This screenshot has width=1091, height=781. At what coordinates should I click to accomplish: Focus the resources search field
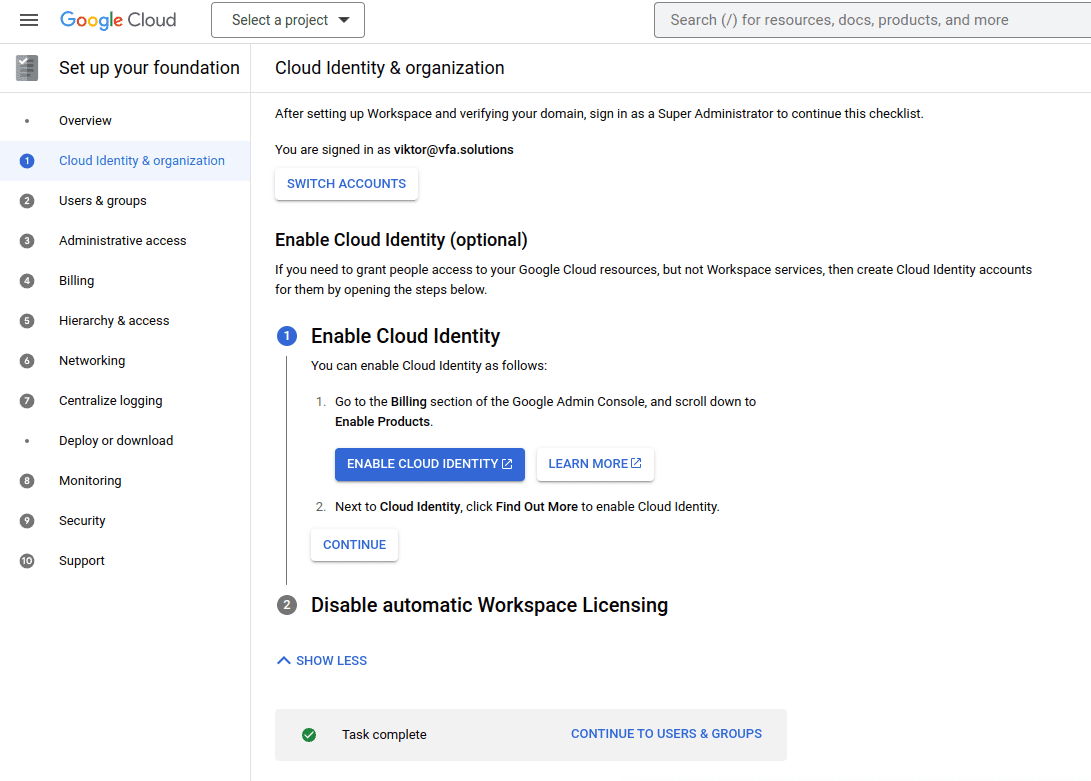[x=870, y=20]
